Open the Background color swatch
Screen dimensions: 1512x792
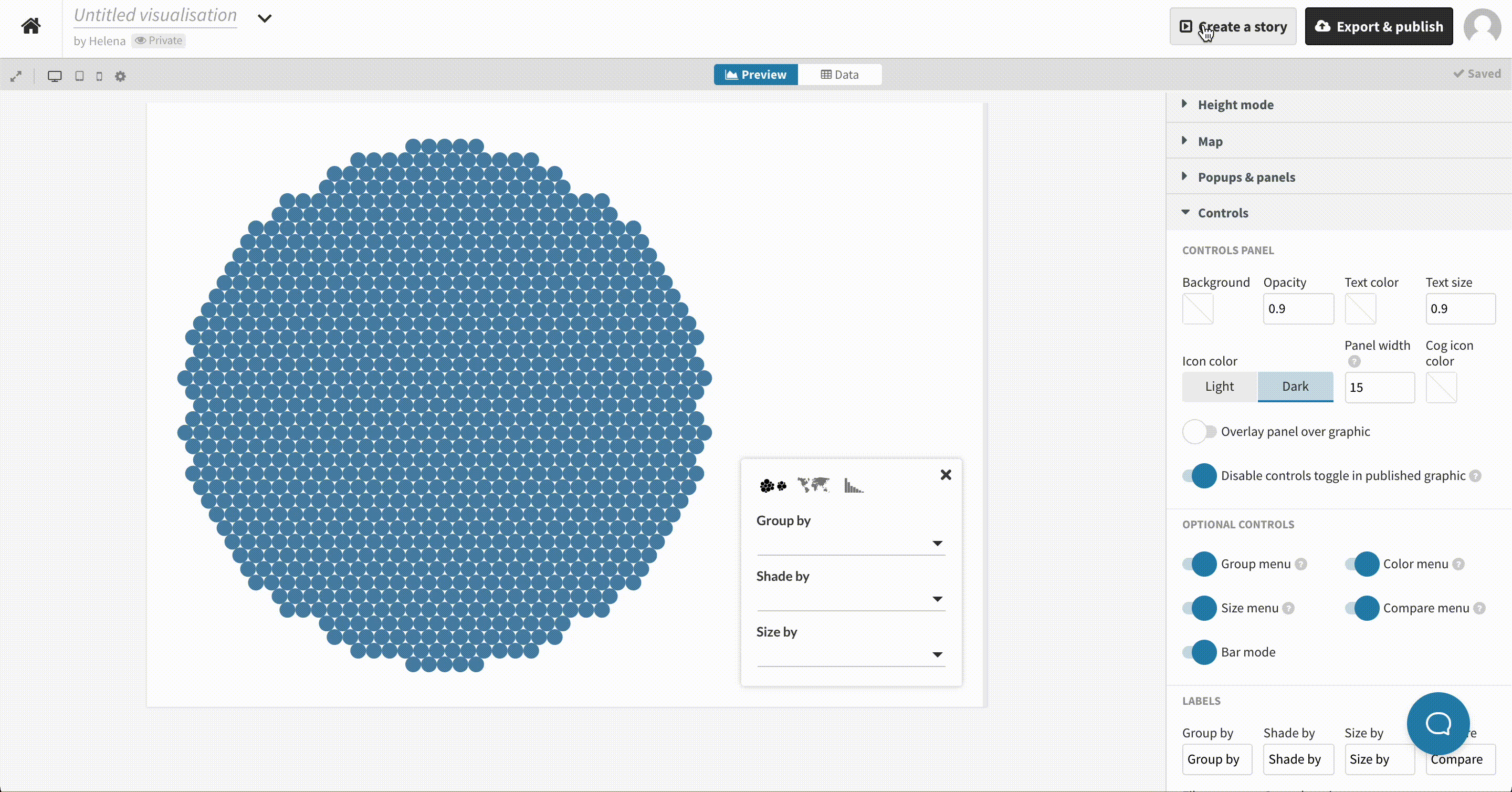1198,309
